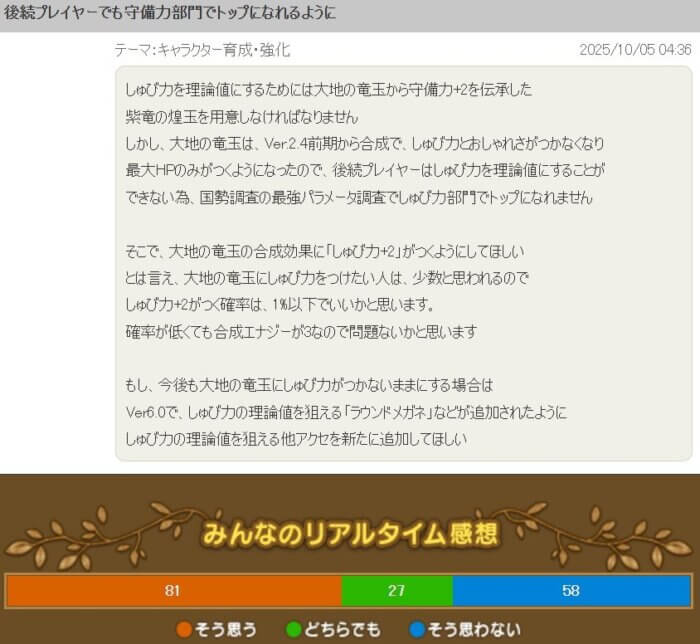Viewport: 700px width, 644px height.
Task: Select the そう思う vote label
Action: [226, 629]
